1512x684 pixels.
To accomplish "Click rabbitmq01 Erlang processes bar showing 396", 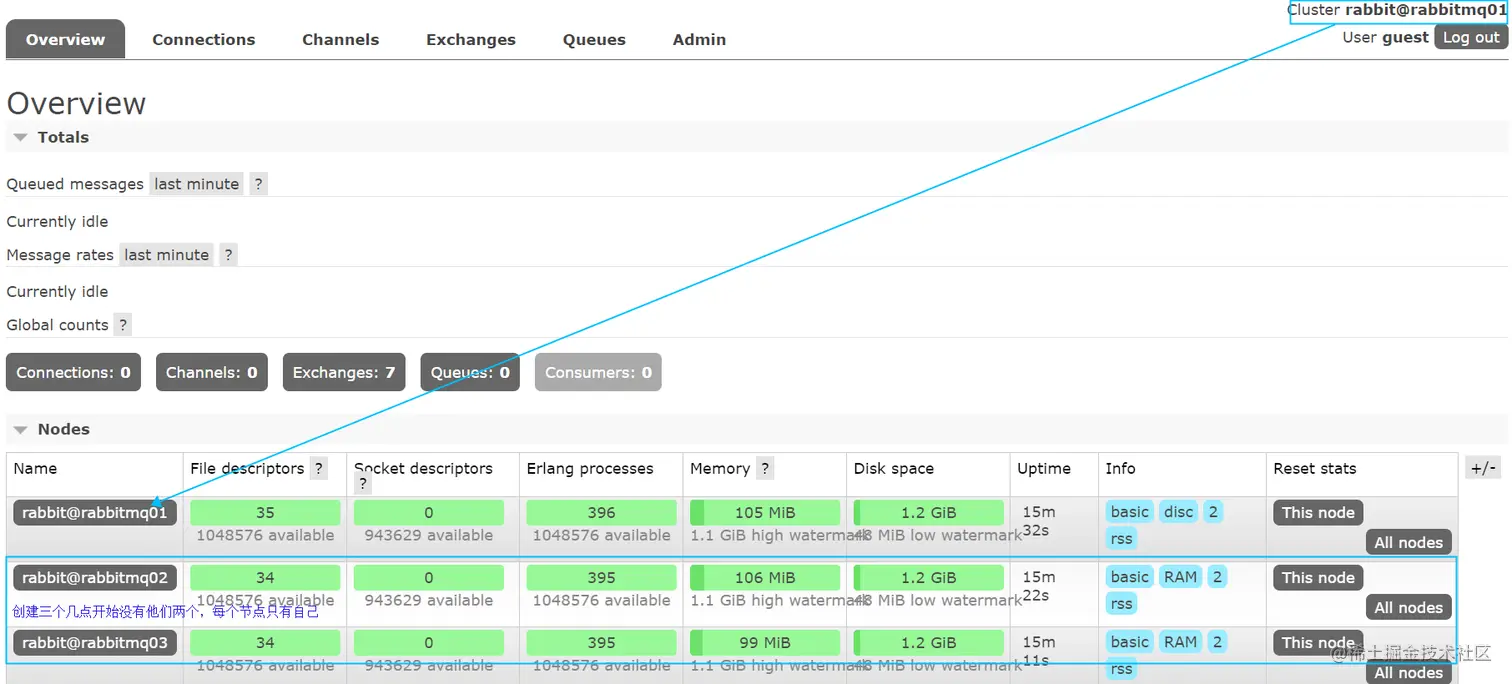I will (601, 512).
